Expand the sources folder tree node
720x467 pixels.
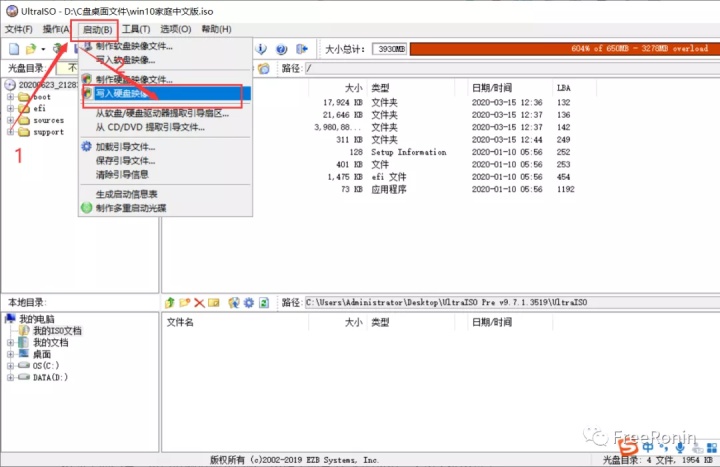click(x=10, y=120)
